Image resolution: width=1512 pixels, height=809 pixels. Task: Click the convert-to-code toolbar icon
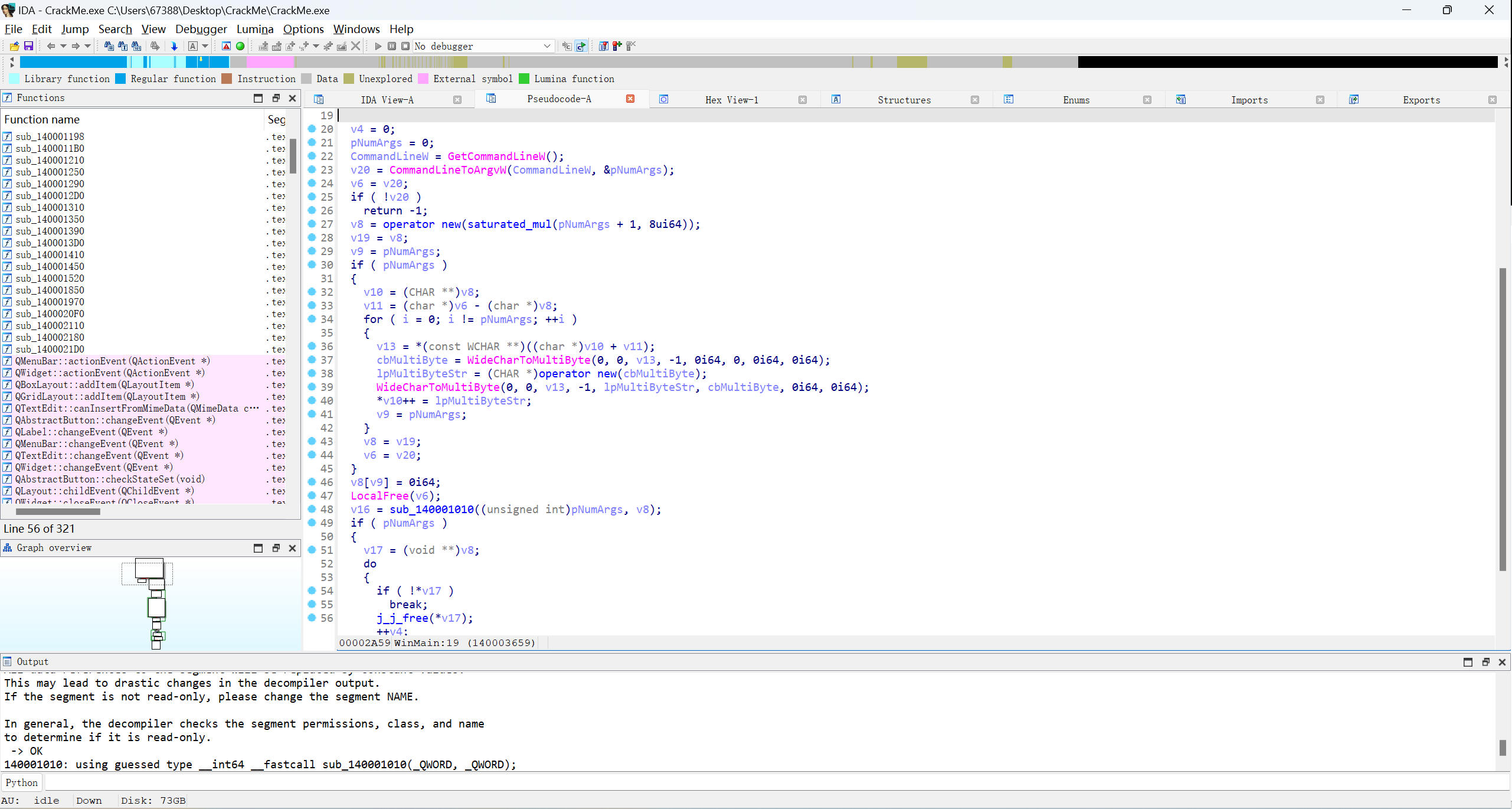click(x=263, y=46)
